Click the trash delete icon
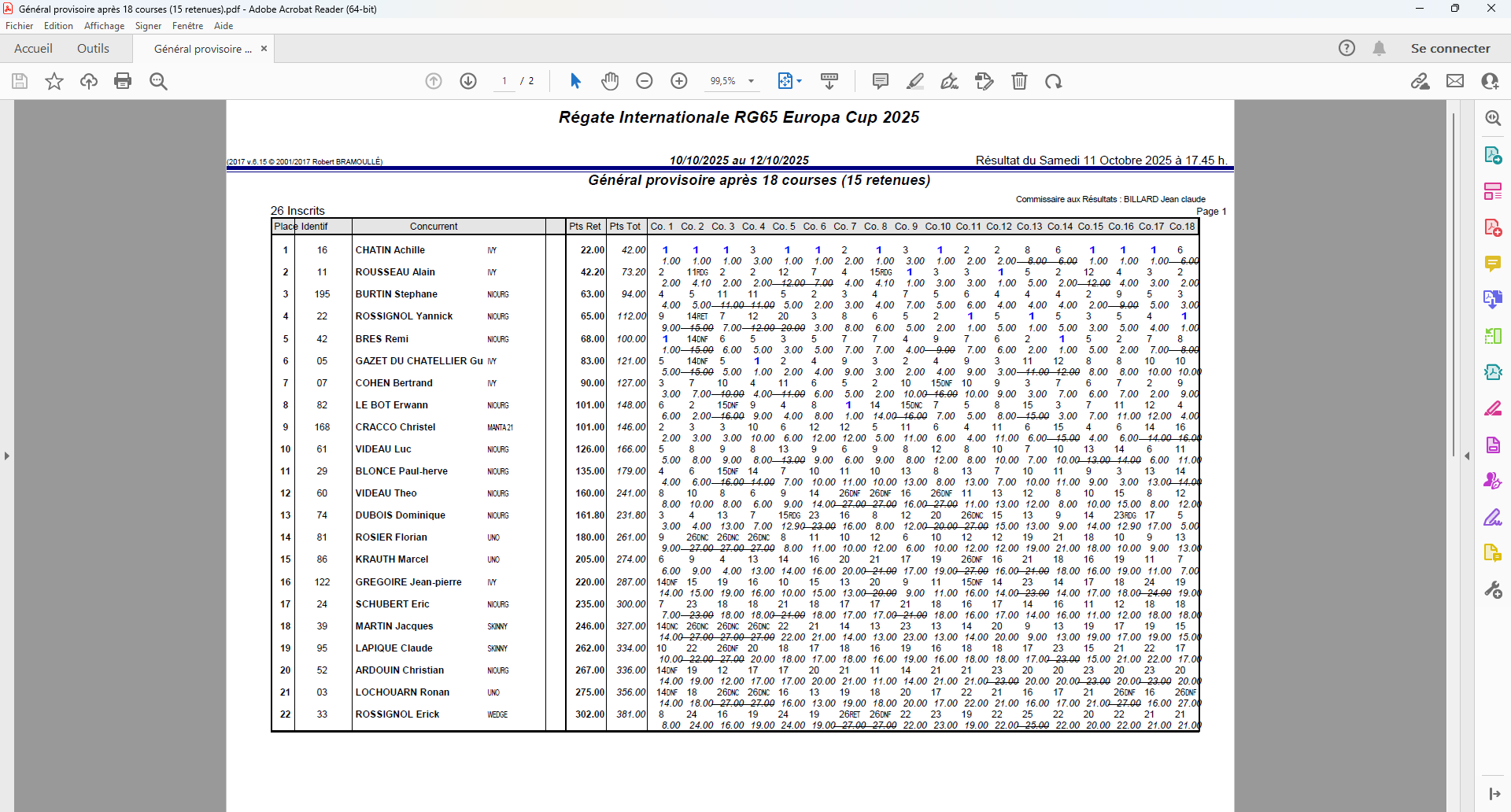 1019,81
